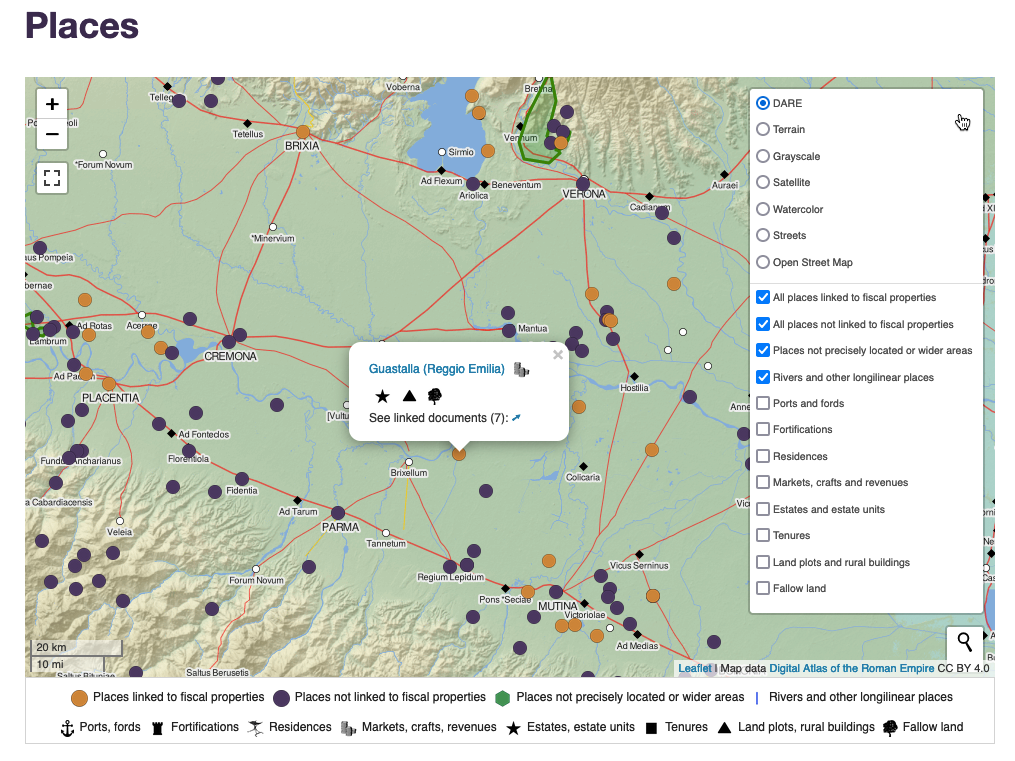Click purple marker at Verona

[x=583, y=184]
